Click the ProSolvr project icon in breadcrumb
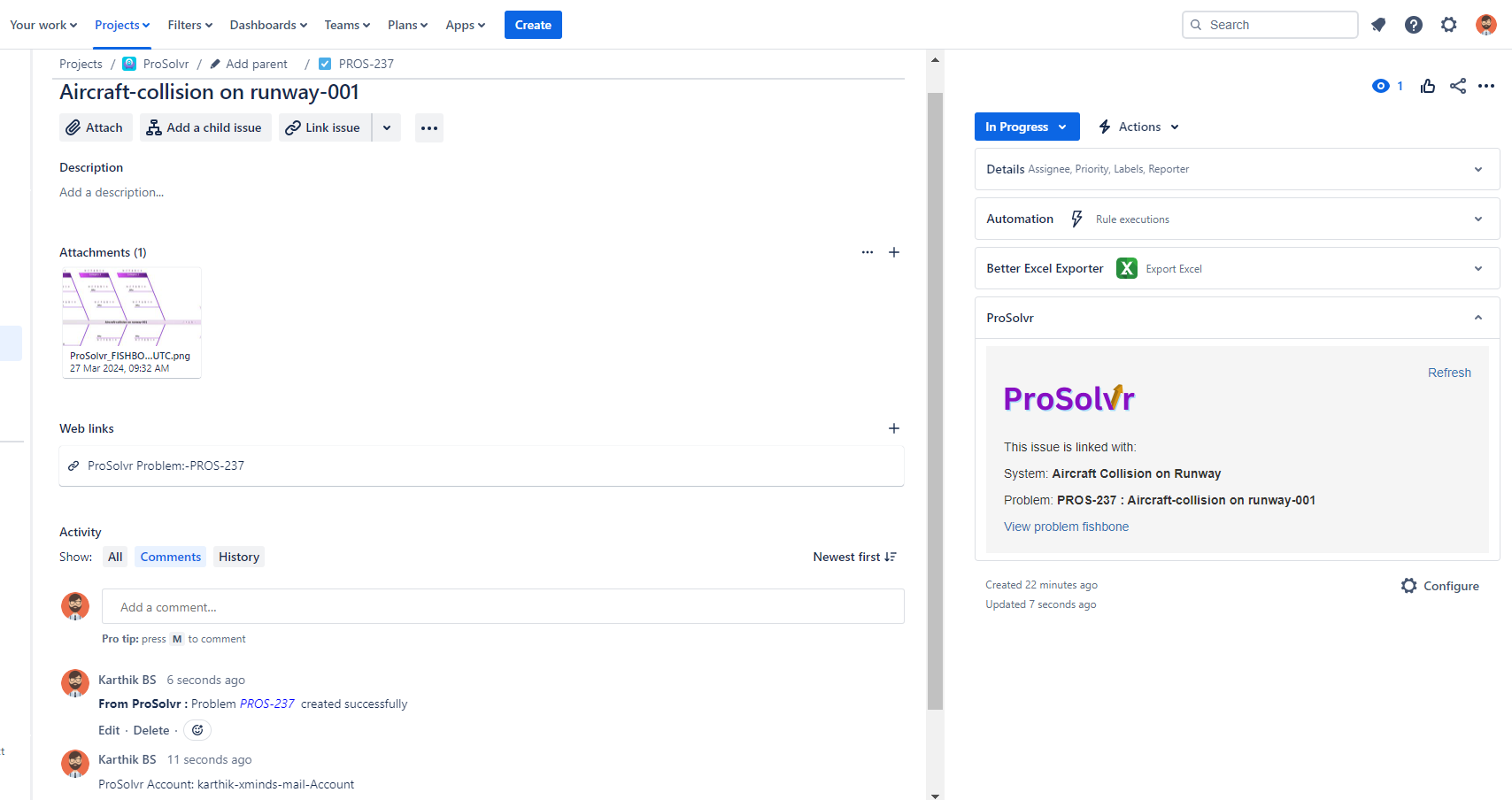The width and height of the screenshot is (1512, 800). click(x=129, y=64)
